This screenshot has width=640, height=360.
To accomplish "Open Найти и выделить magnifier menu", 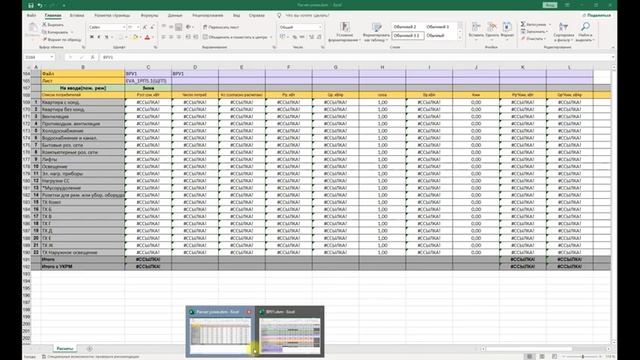I will (x=585, y=32).
